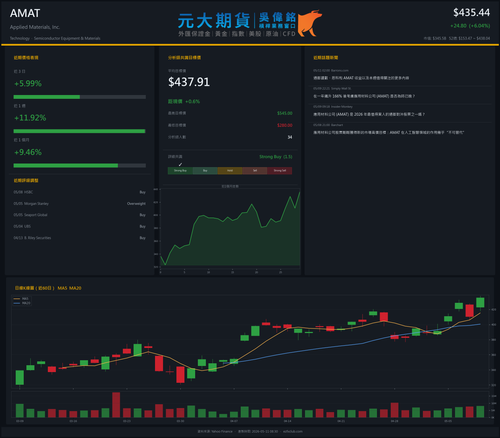Click the AMAT ticker symbol
This screenshot has width=500, height=438.
(25, 13)
